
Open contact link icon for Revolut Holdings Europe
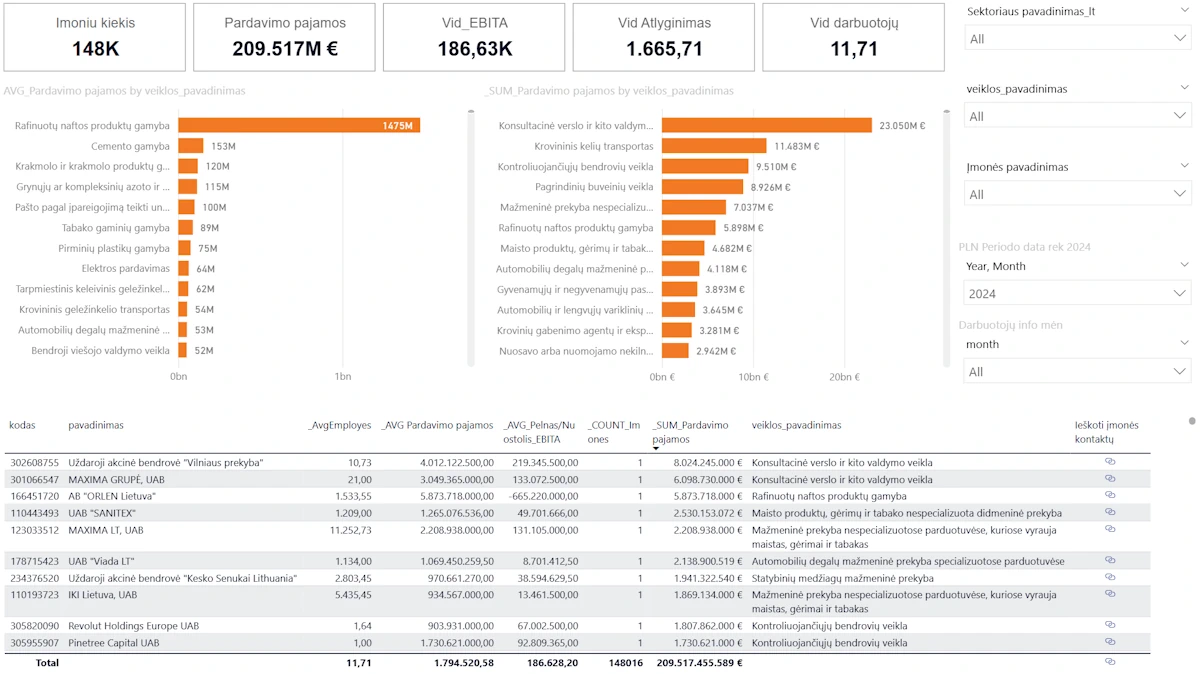point(1109,625)
